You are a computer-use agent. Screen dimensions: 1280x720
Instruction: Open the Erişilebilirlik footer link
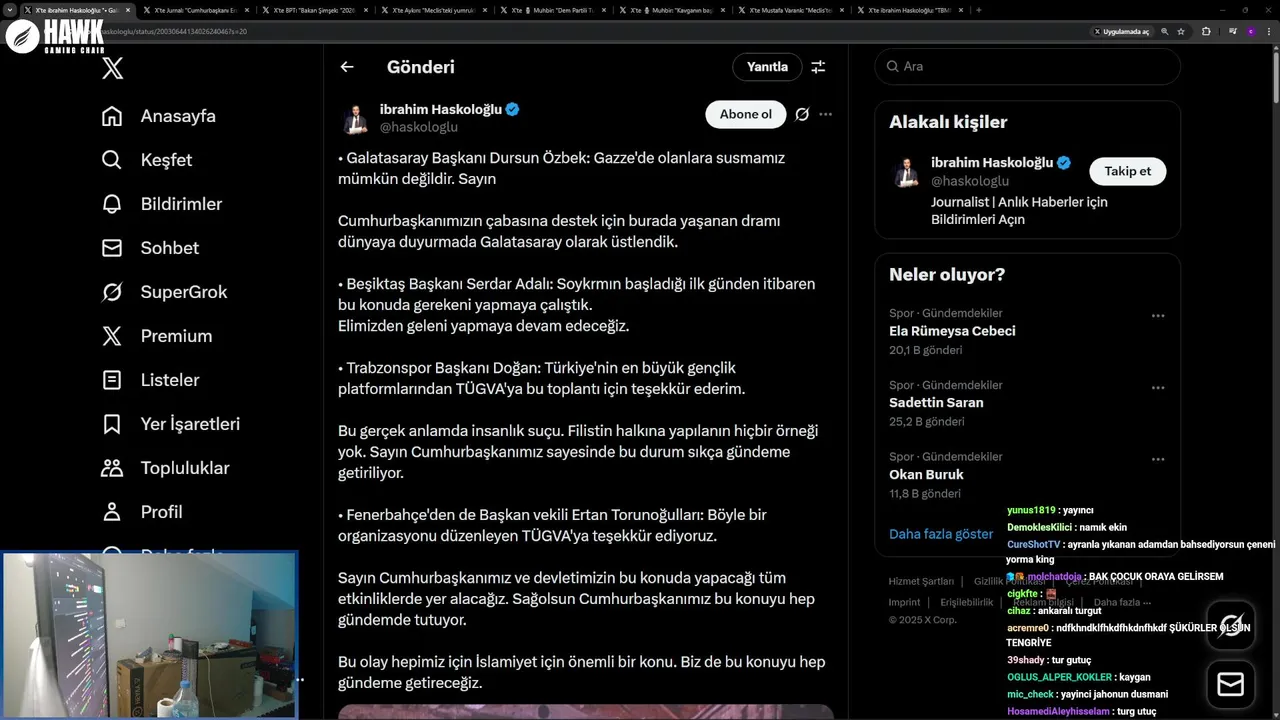pyautogui.click(x=967, y=602)
